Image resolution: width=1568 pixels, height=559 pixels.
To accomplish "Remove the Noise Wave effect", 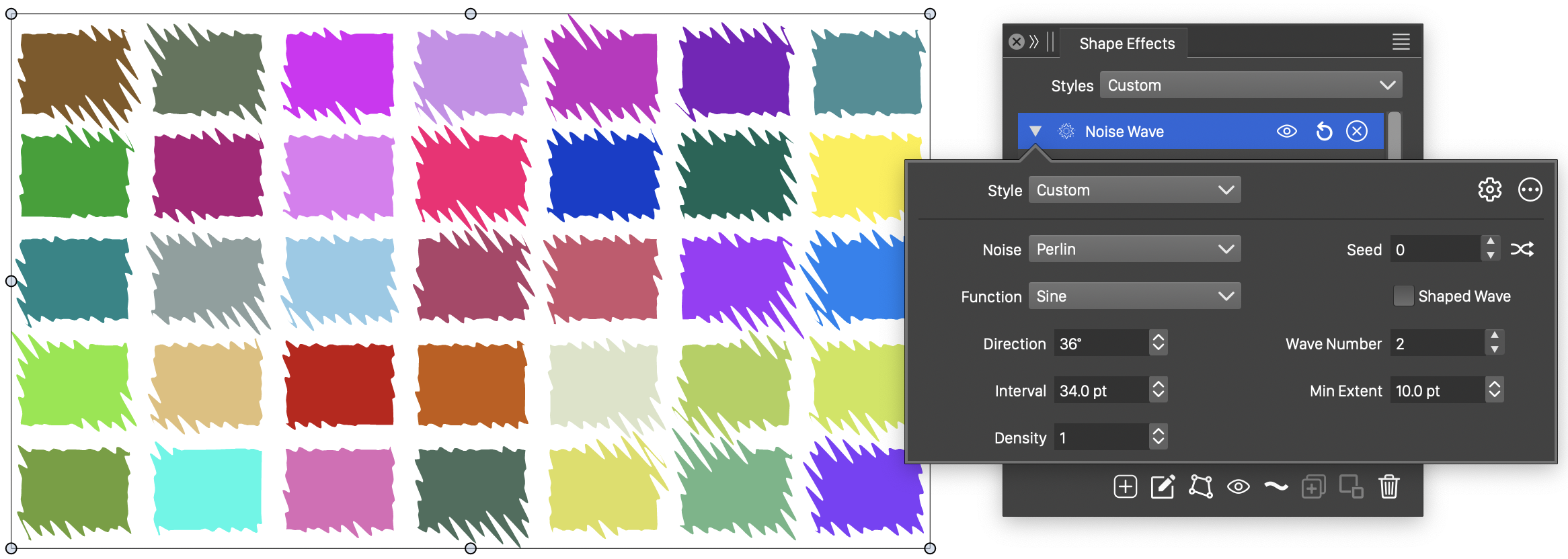I will tap(1357, 132).
